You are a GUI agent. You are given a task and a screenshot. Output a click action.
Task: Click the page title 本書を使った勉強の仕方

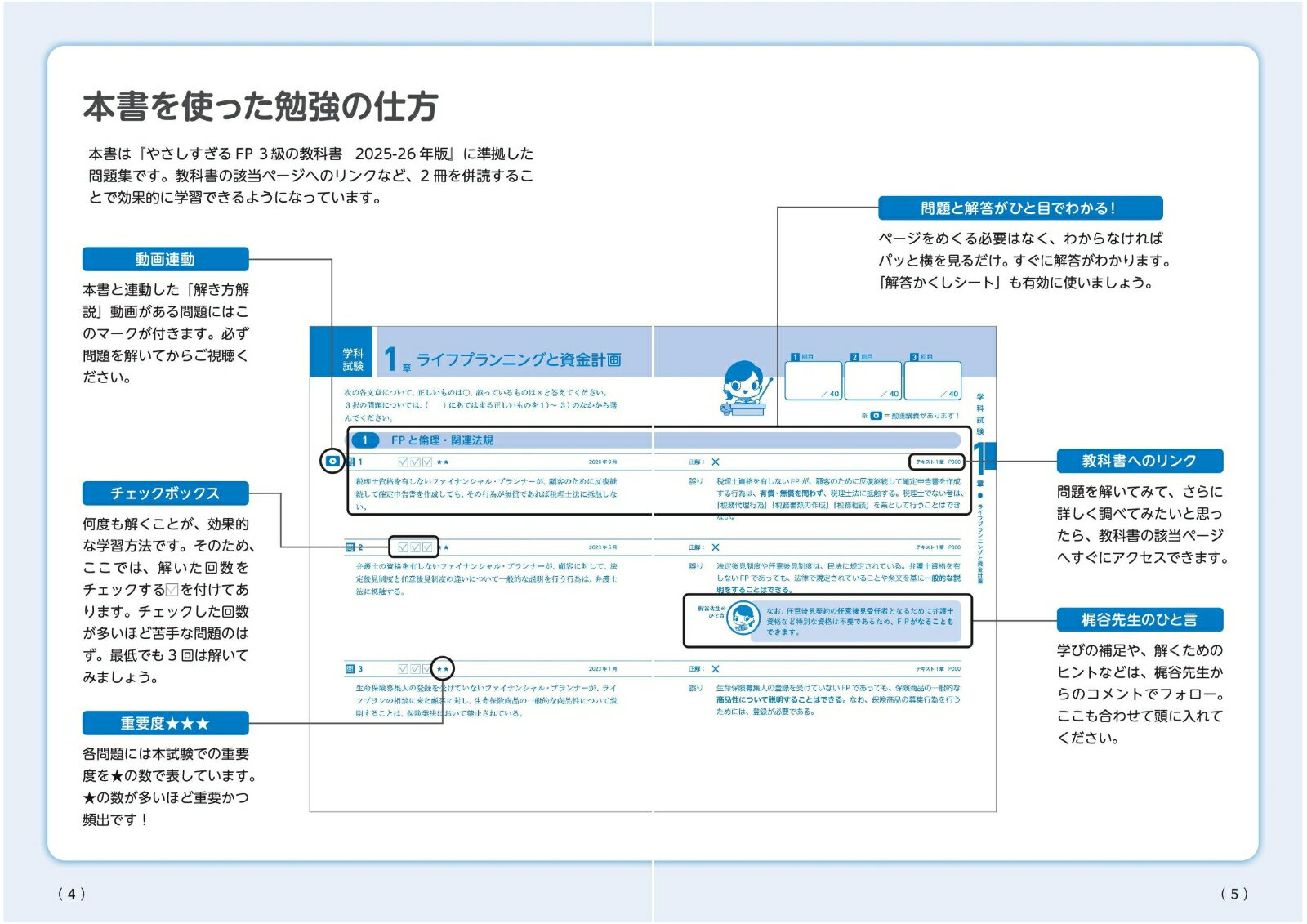tap(261, 106)
